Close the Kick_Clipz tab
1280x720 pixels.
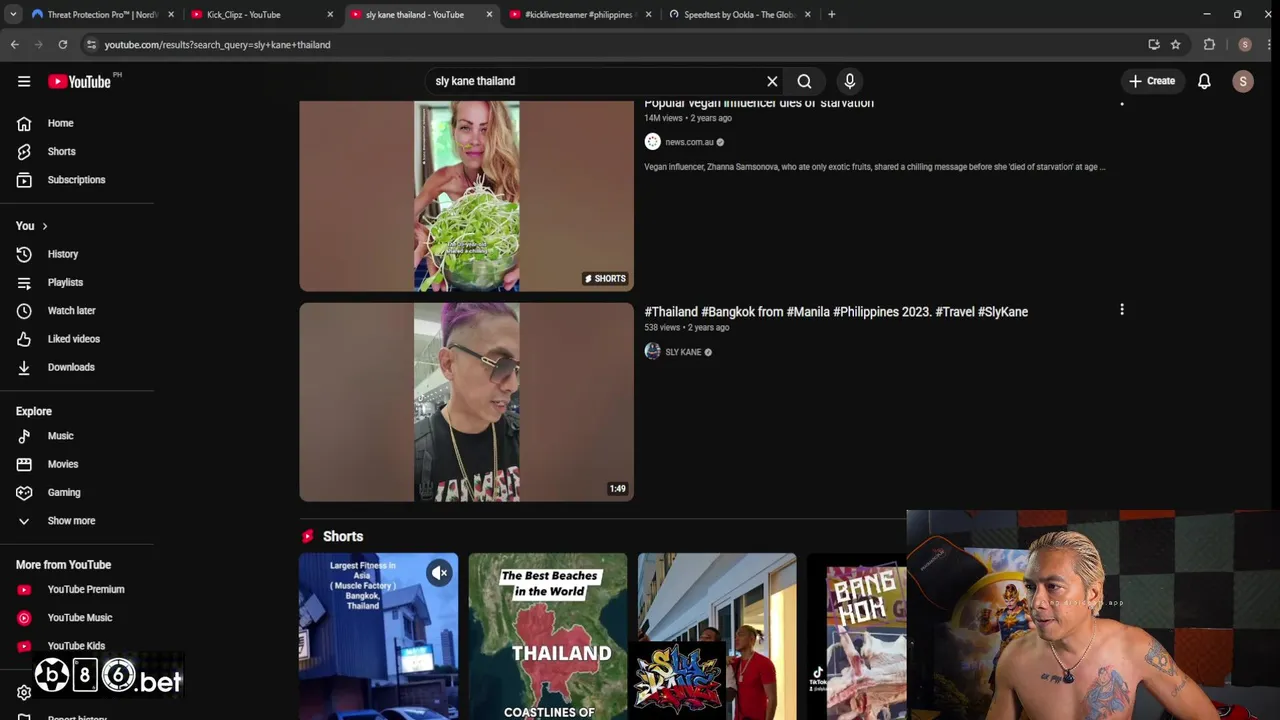coord(330,14)
